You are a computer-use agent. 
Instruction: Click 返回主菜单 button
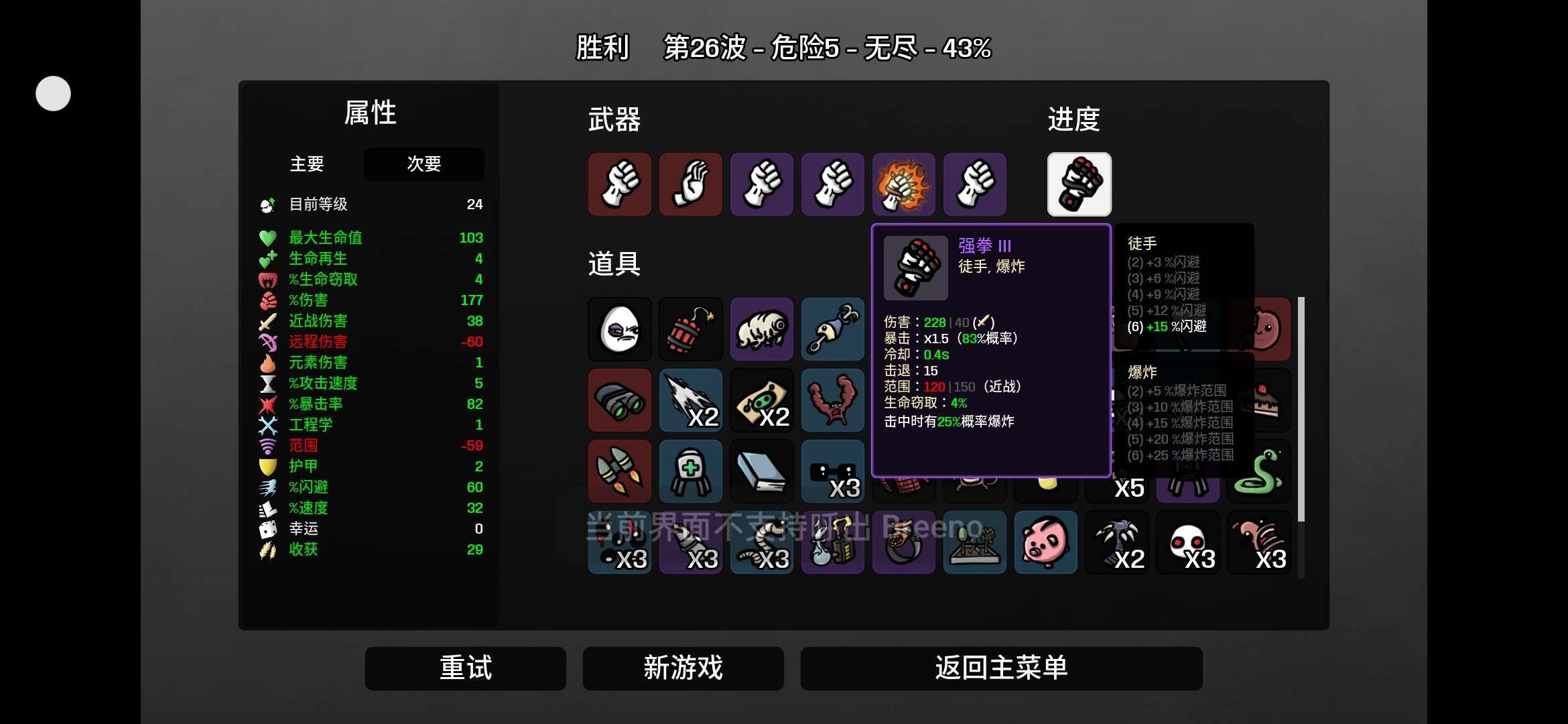[1001, 668]
